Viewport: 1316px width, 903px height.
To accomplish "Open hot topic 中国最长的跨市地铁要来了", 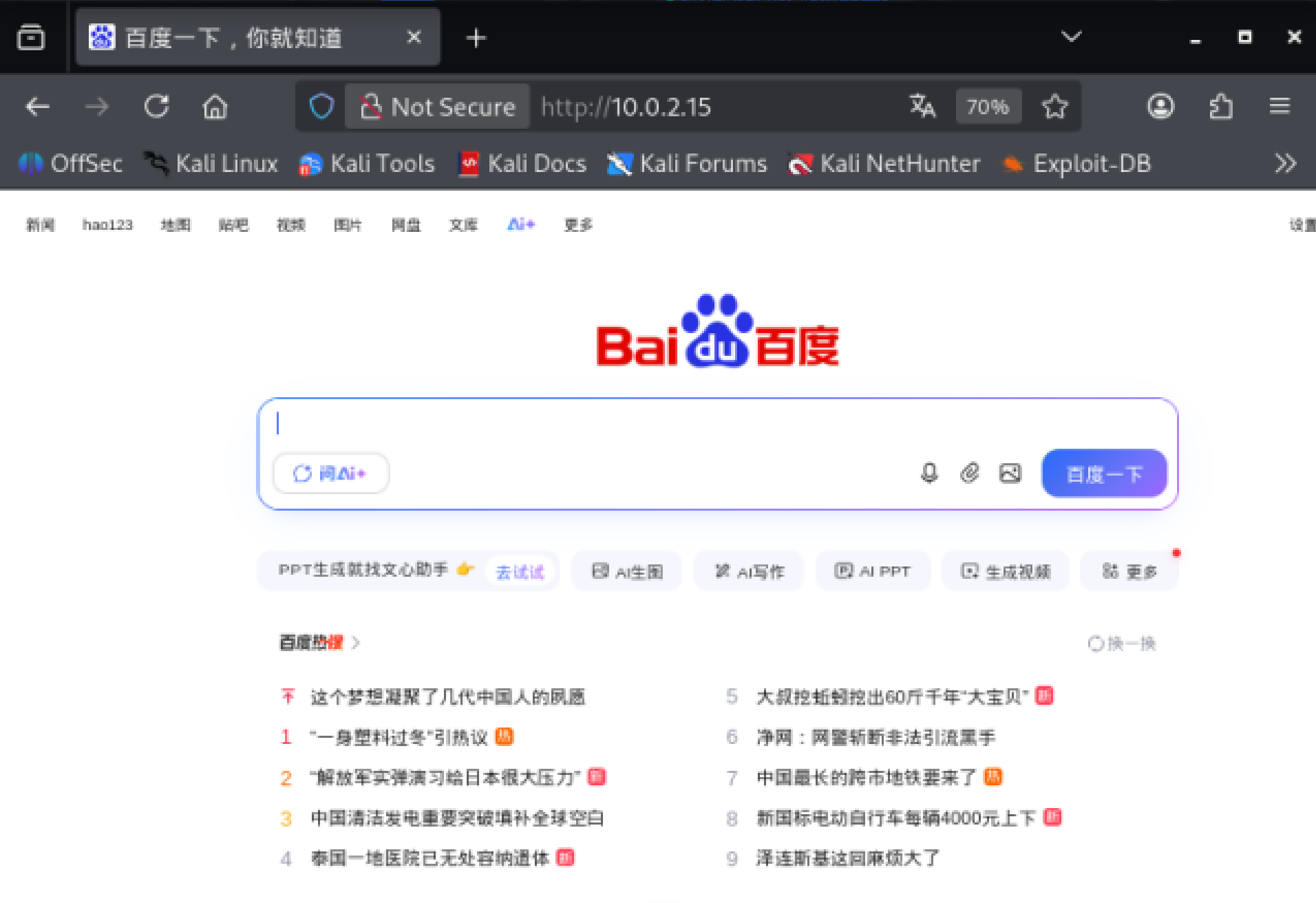I will [x=867, y=778].
